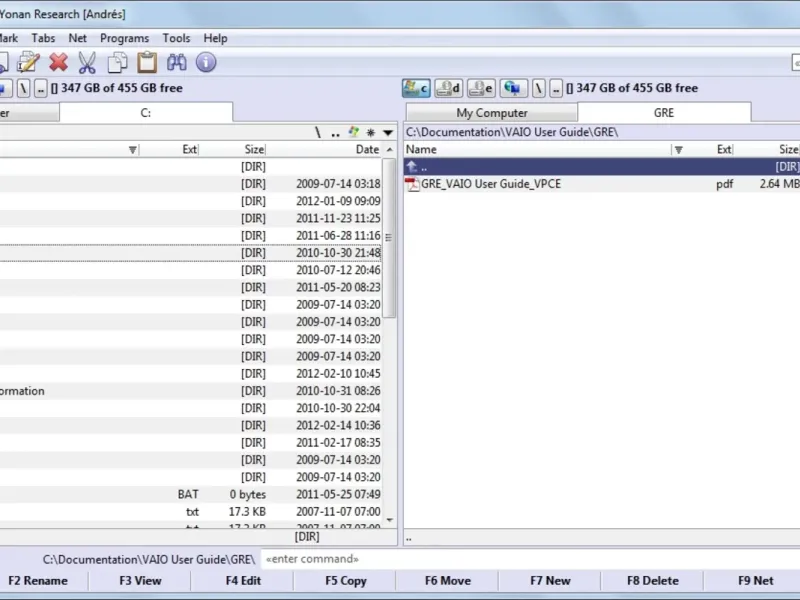The width and height of the screenshot is (800, 600).
Task: Click F4 Edit button
Action: pos(243,581)
